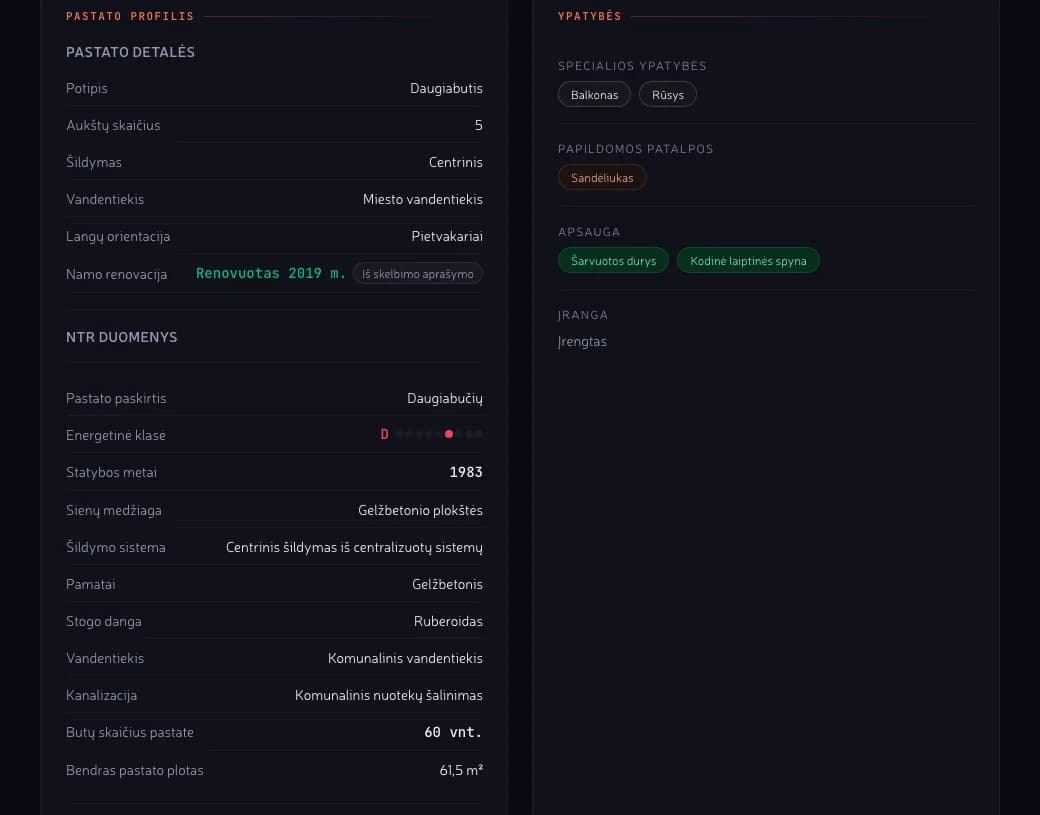Click the 'Komunalinis nuotekų šalinimas' value

(x=389, y=696)
